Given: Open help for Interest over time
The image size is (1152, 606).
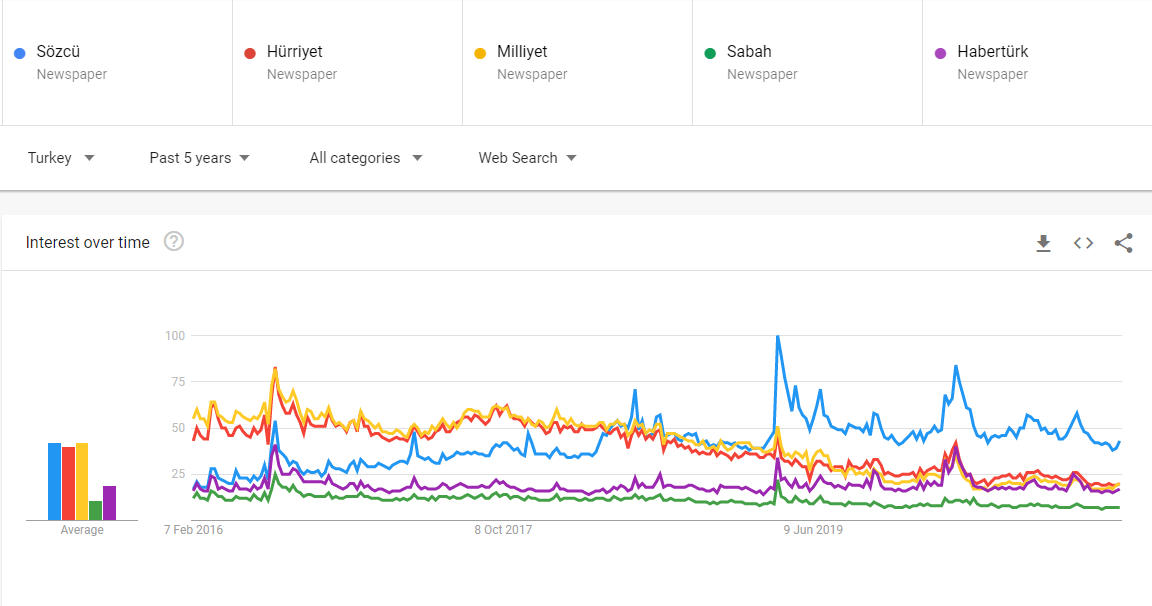Looking at the screenshot, I should (x=174, y=242).
